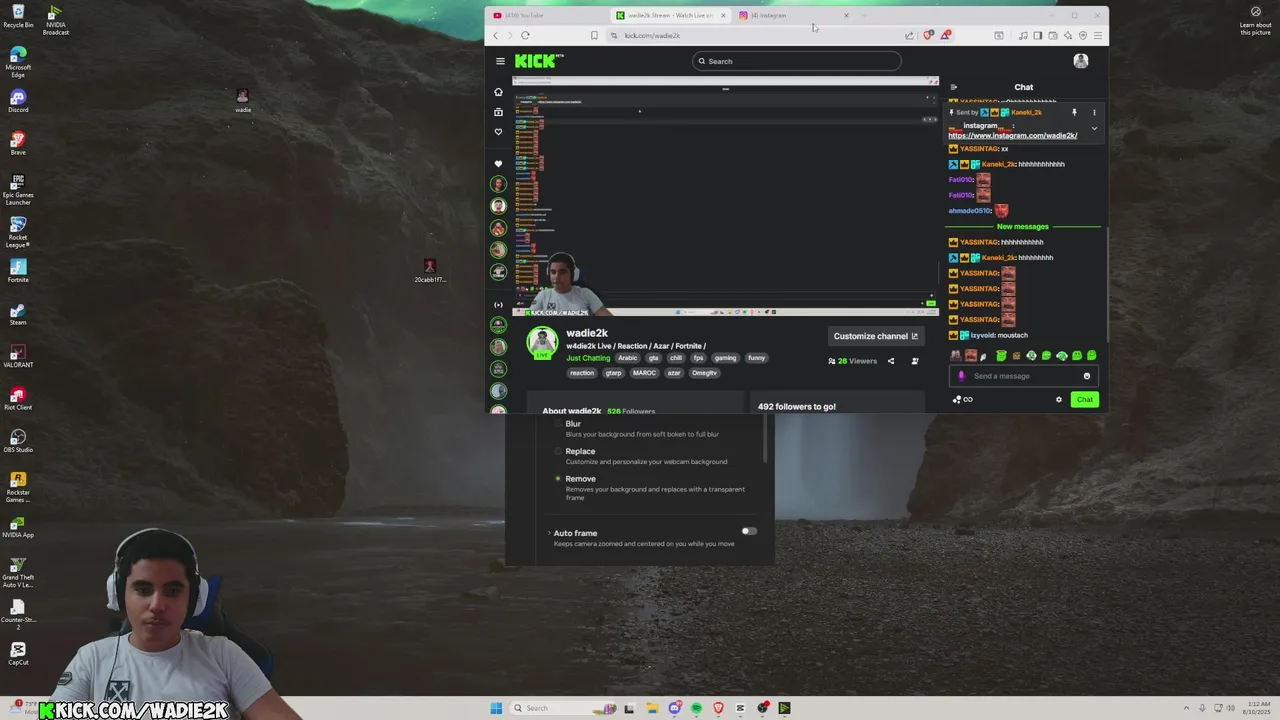Switch to wadie2k Stream Kick tab
The width and height of the screenshot is (1280, 720).
pos(670,15)
